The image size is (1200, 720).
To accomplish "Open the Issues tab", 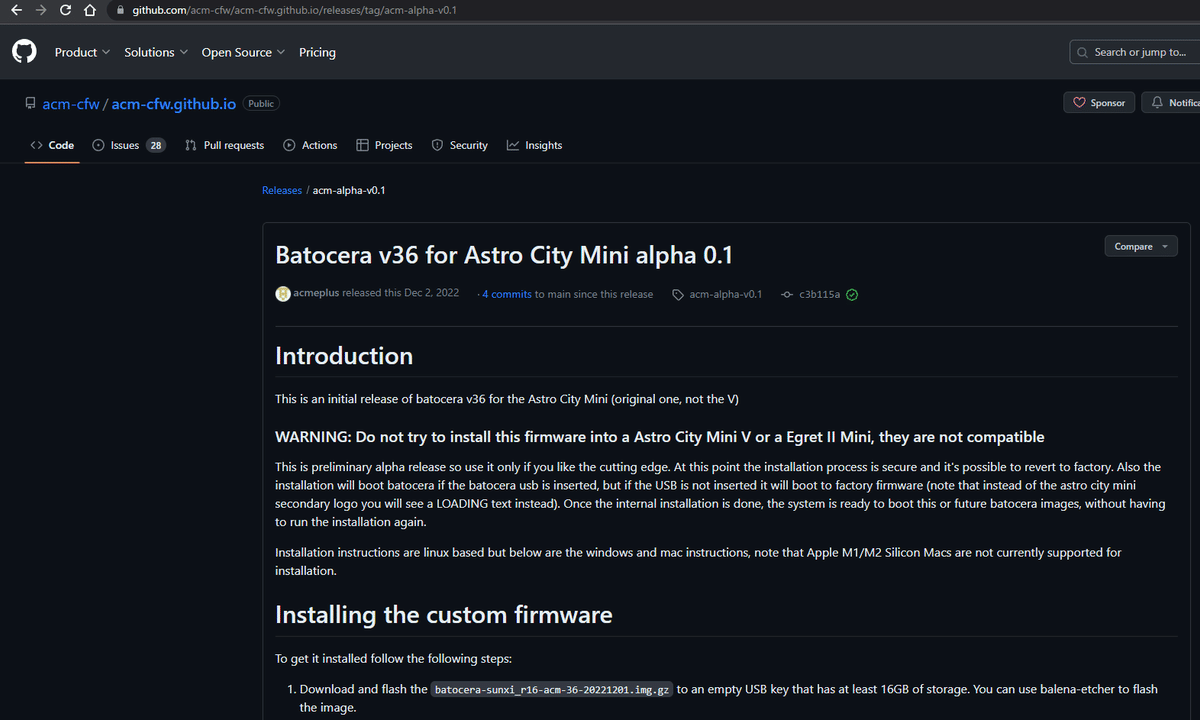I will point(128,145).
